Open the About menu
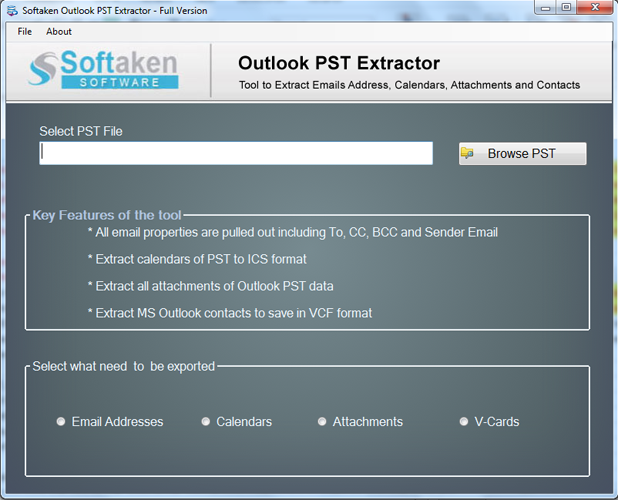Image resolution: width=618 pixels, height=500 pixels. coord(59,31)
